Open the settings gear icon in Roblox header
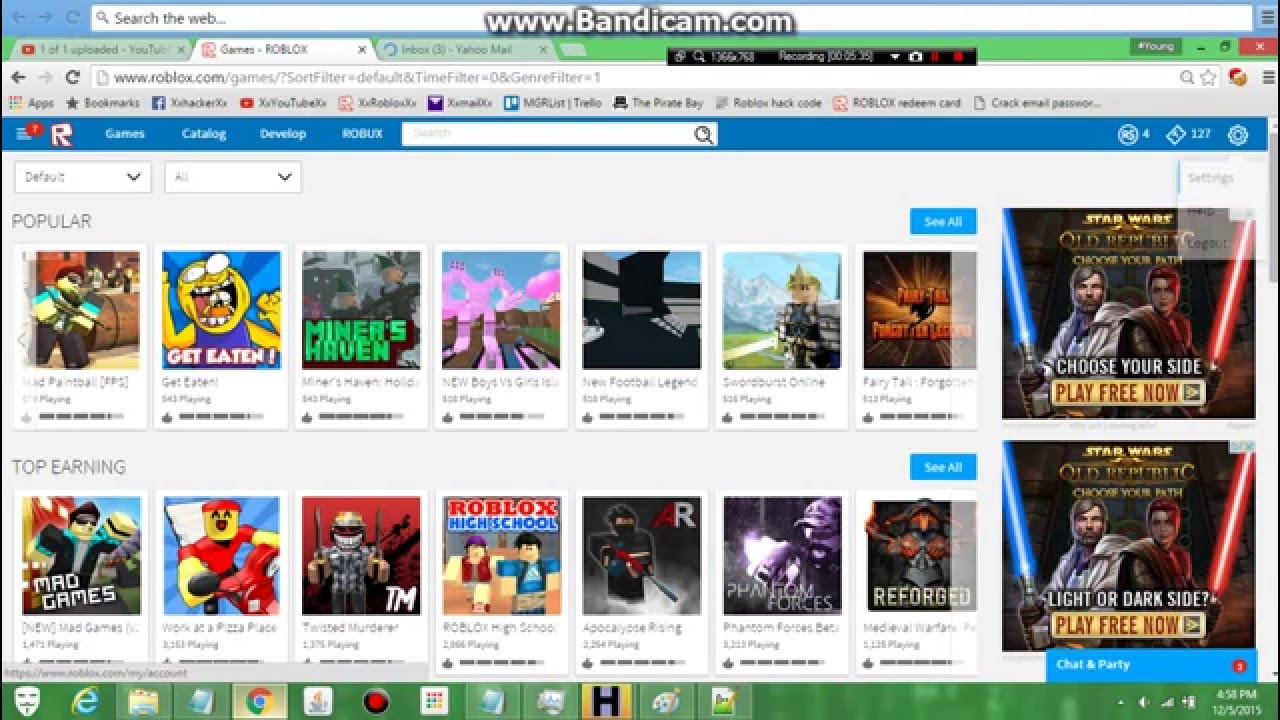Viewport: 1280px width, 720px height. (1238, 135)
